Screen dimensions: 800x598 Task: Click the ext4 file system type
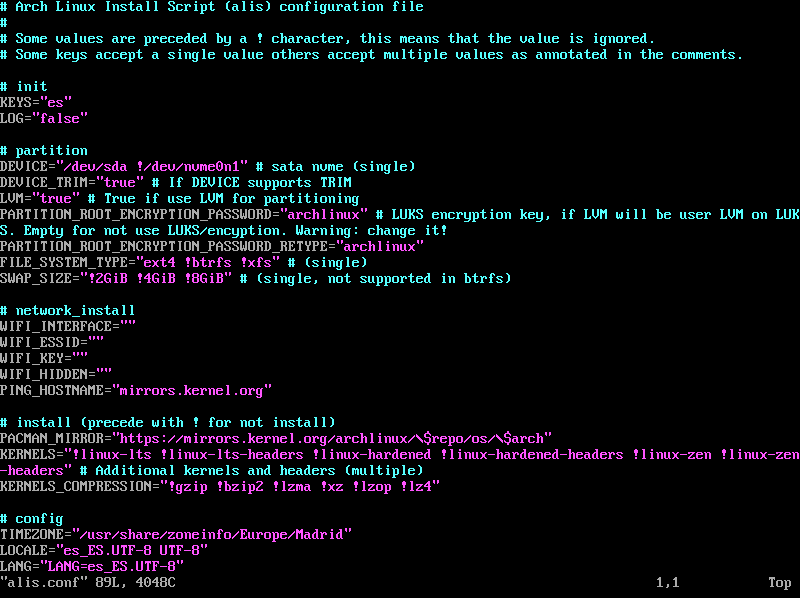pos(159,262)
